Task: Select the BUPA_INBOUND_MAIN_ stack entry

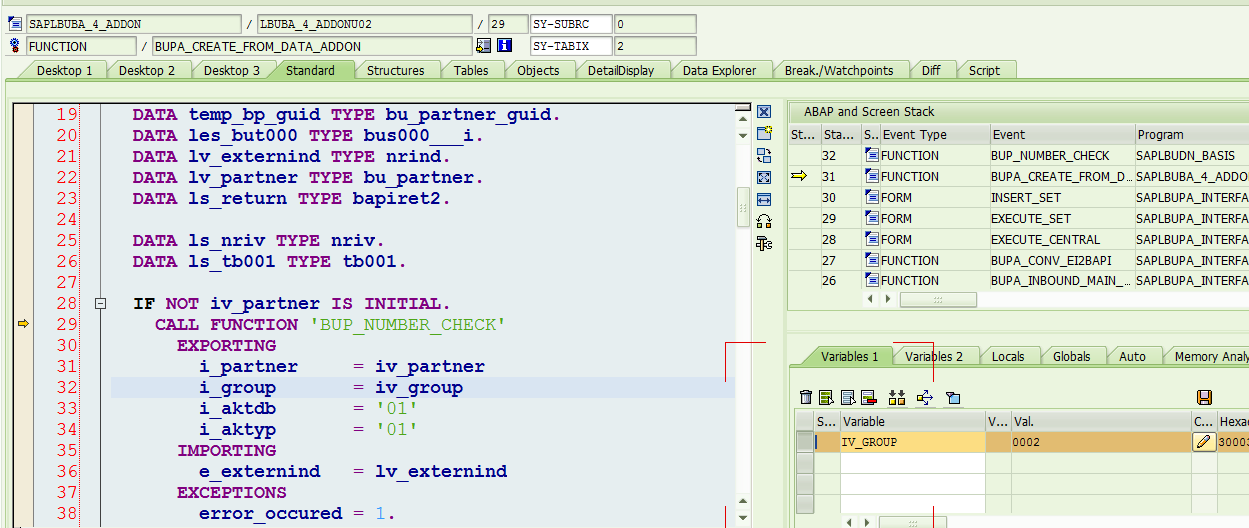Action: point(1060,281)
